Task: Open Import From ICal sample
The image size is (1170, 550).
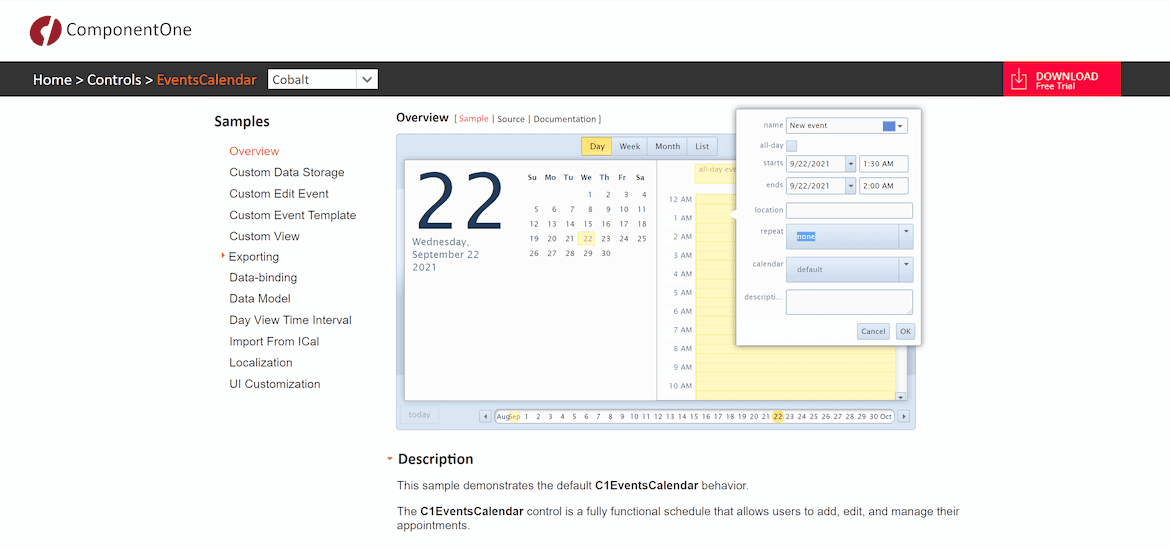Action: tap(274, 341)
